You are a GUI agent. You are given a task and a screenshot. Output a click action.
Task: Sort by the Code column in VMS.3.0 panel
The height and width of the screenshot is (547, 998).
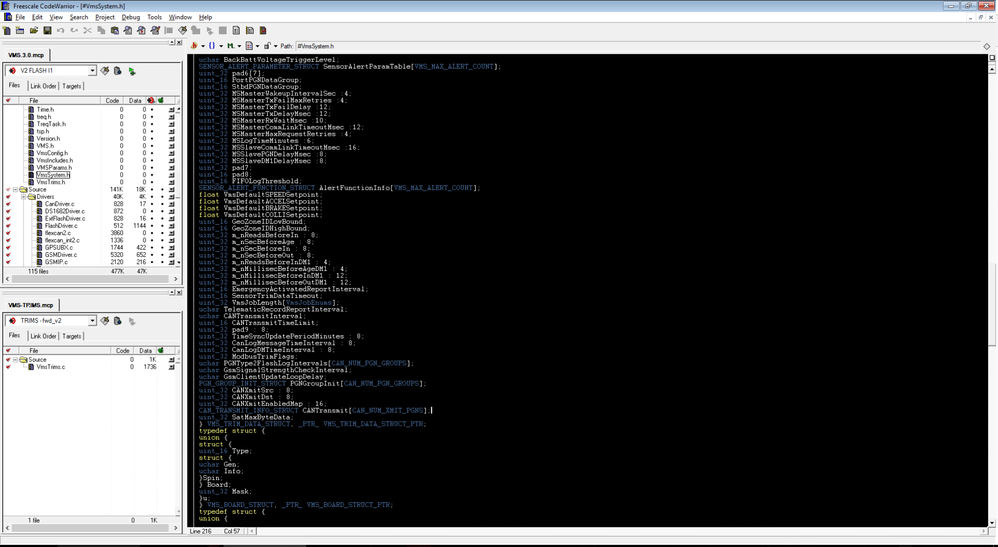[x=113, y=101]
